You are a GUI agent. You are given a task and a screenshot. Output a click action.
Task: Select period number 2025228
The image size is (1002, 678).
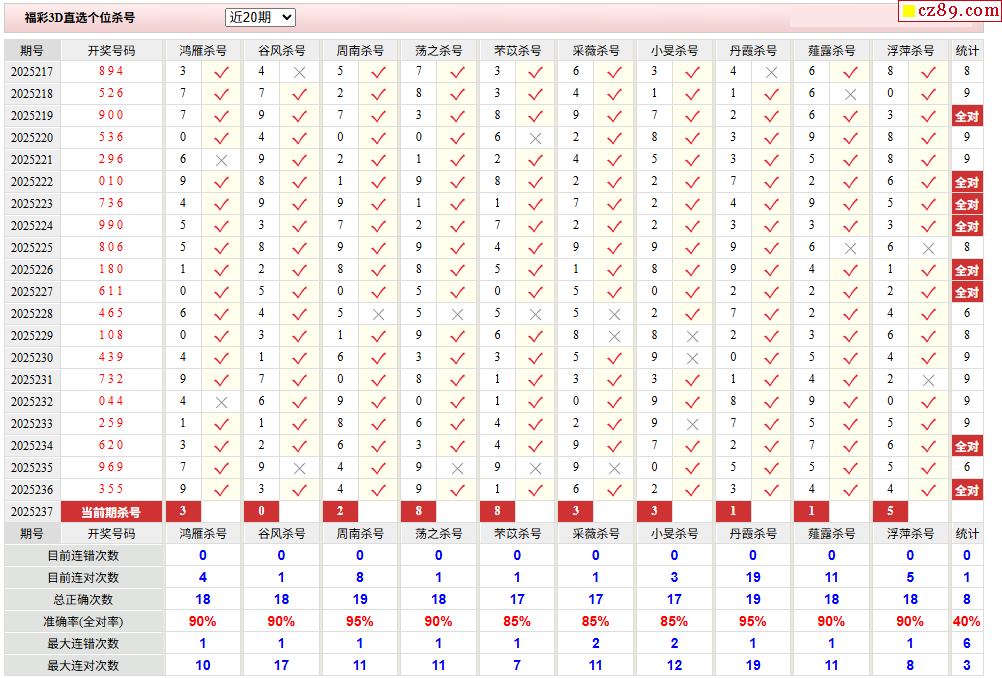(x=32, y=314)
